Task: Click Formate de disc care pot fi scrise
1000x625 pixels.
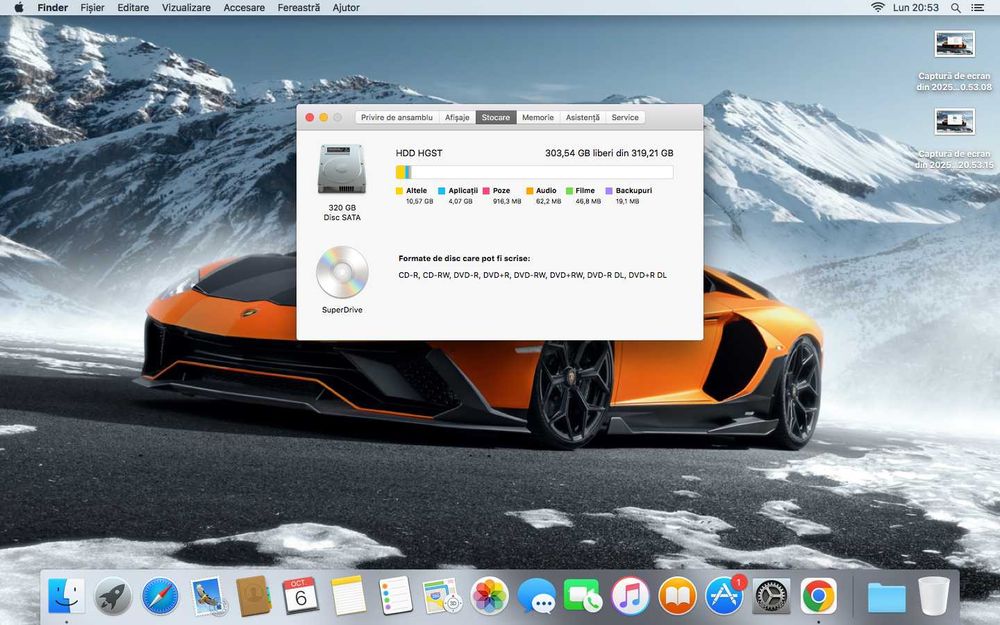Action: click(x=464, y=258)
